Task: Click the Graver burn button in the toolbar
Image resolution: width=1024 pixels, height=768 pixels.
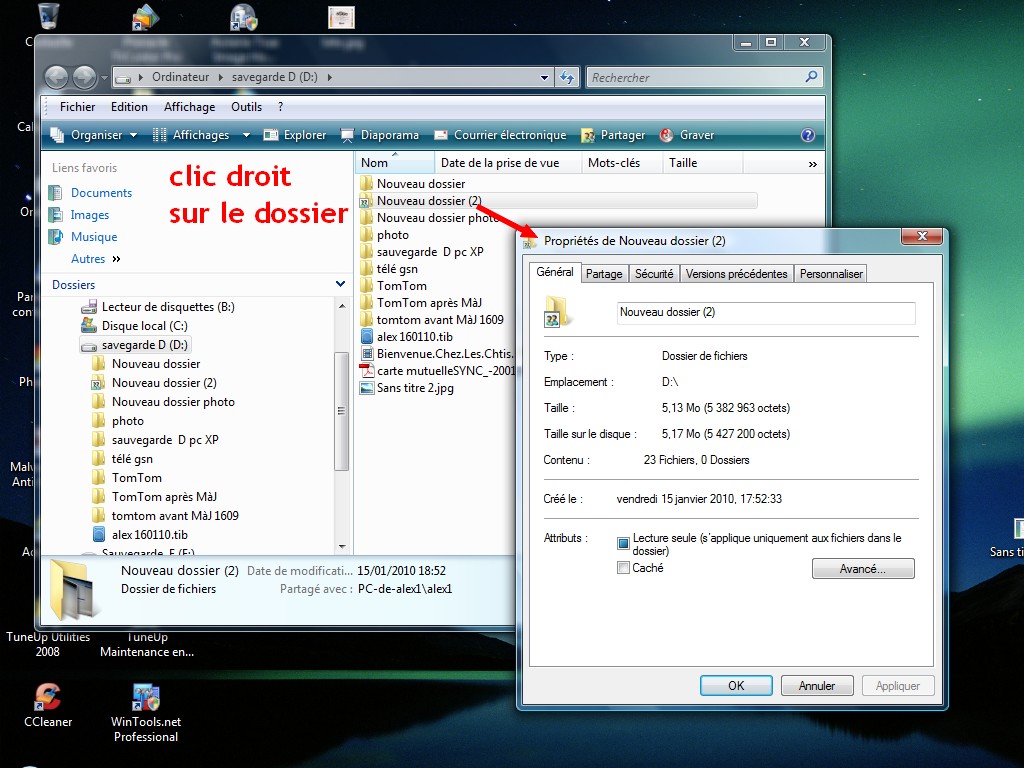Action: point(687,135)
